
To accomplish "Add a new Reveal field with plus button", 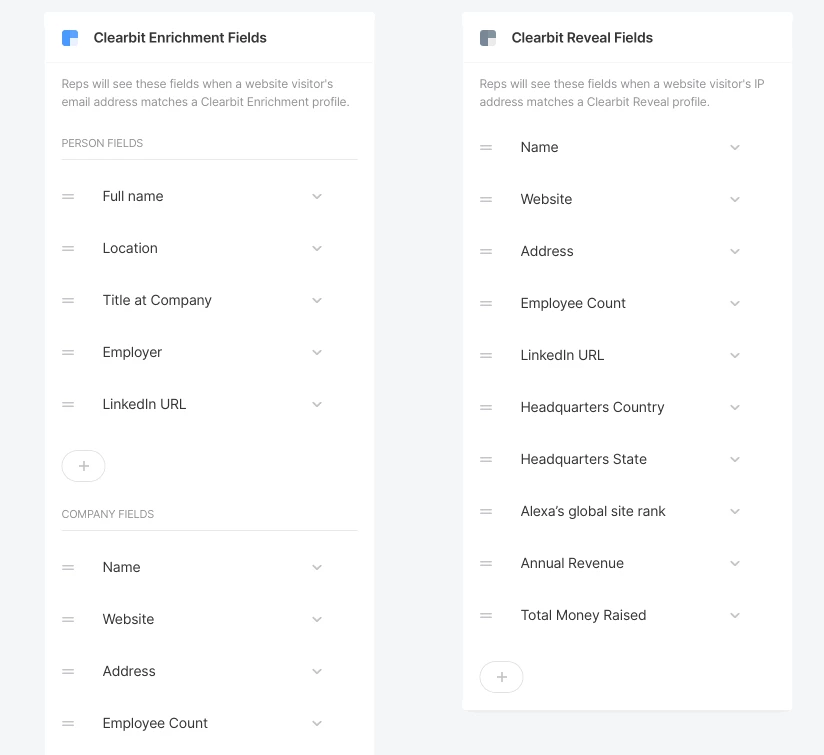I will point(501,677).
